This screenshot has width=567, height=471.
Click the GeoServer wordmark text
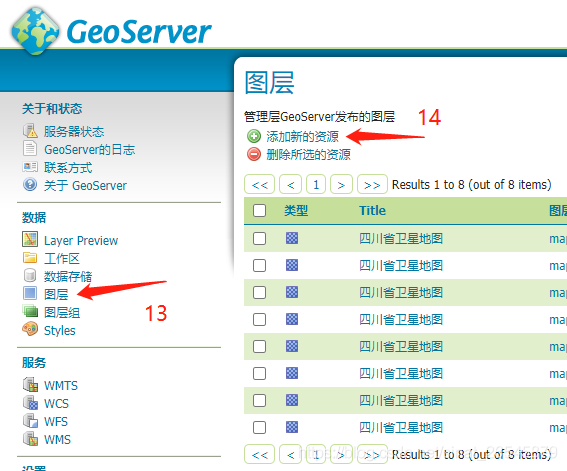(x=139, y=32)
